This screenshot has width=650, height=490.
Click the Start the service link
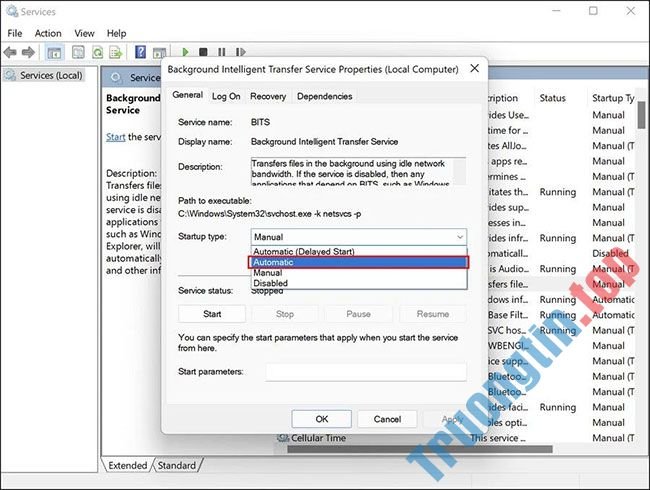pos(115,137)
